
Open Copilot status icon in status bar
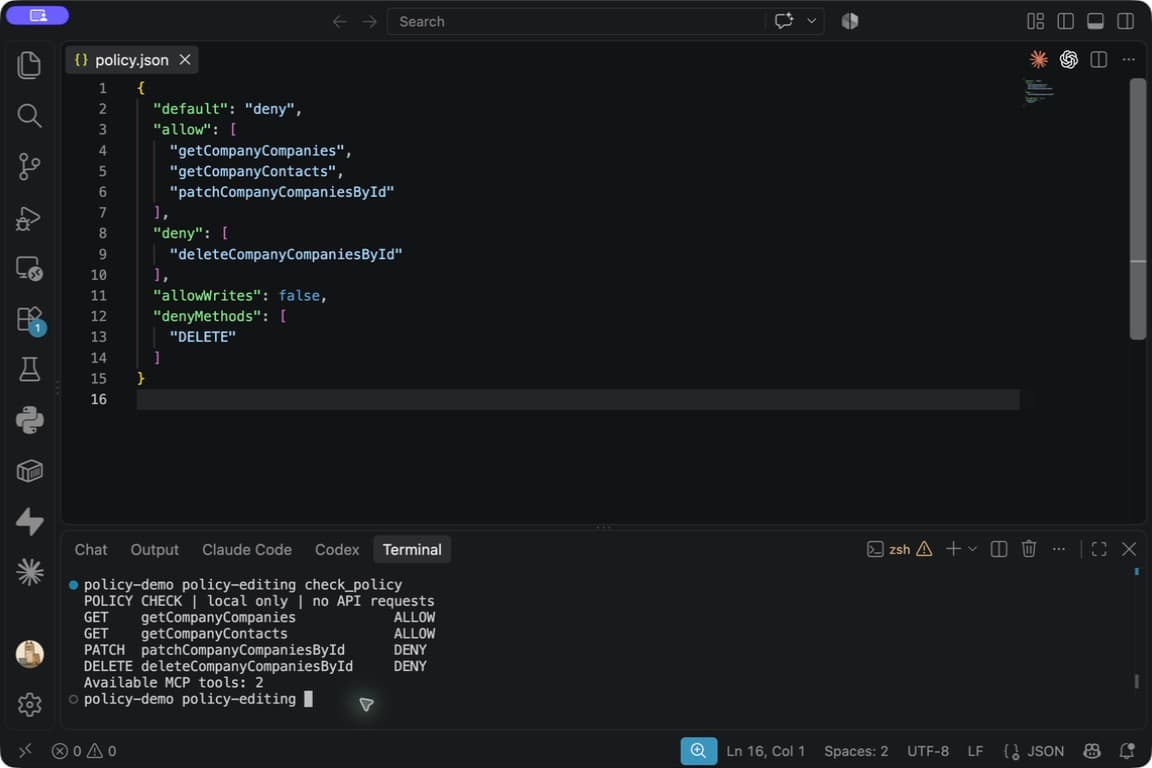1092,750
